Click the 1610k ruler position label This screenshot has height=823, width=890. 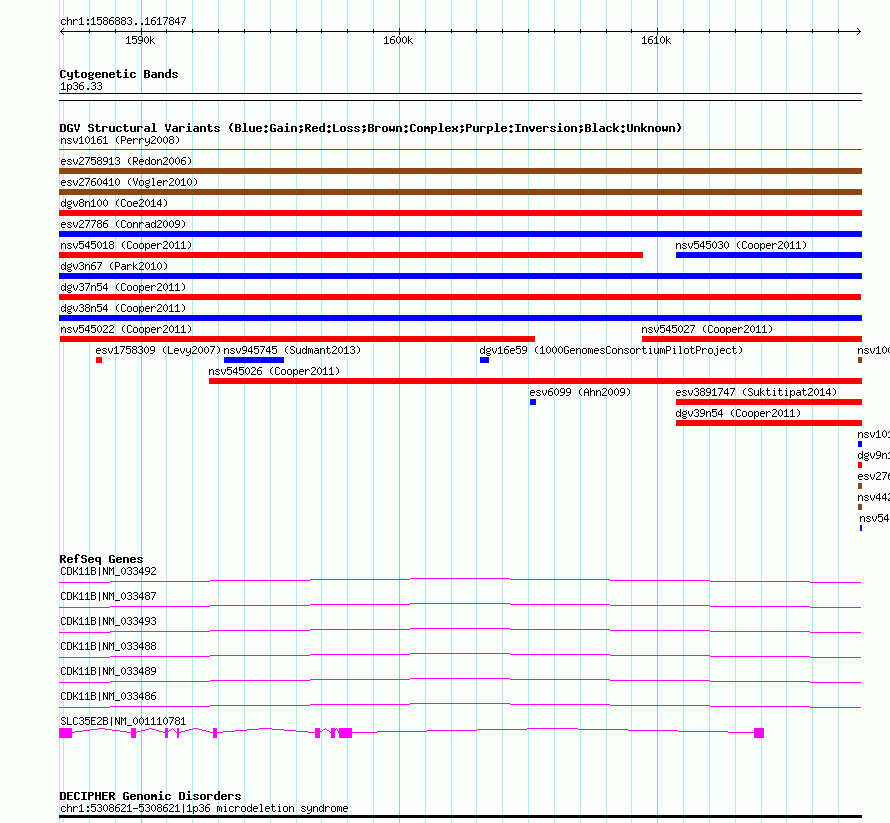tap(656, 40)
